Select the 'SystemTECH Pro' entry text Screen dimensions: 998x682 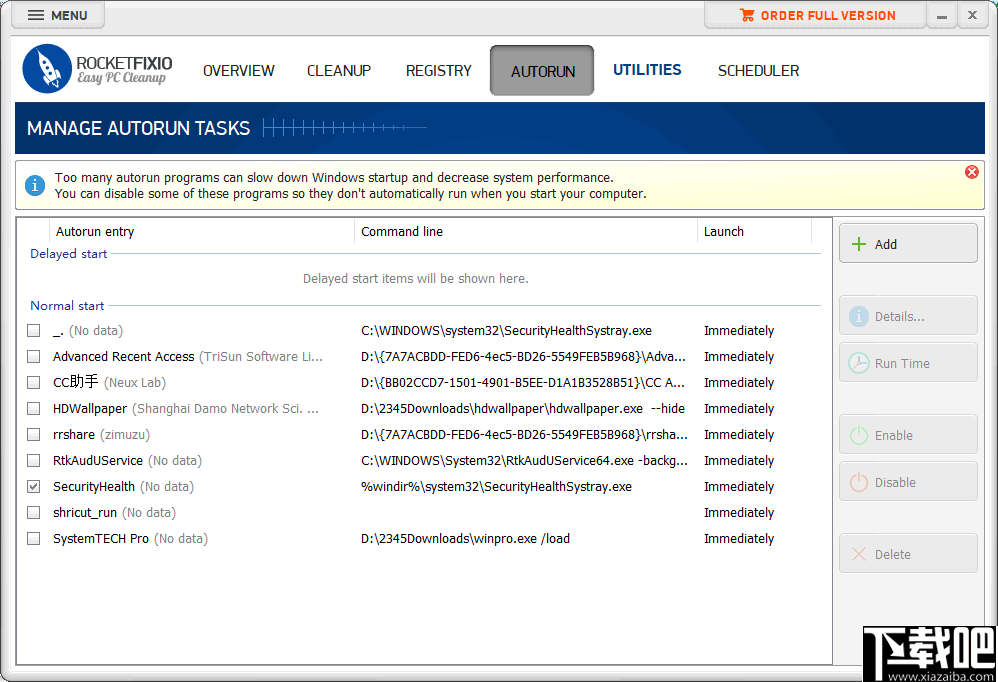pyautogui.click(x=101, y=539)
